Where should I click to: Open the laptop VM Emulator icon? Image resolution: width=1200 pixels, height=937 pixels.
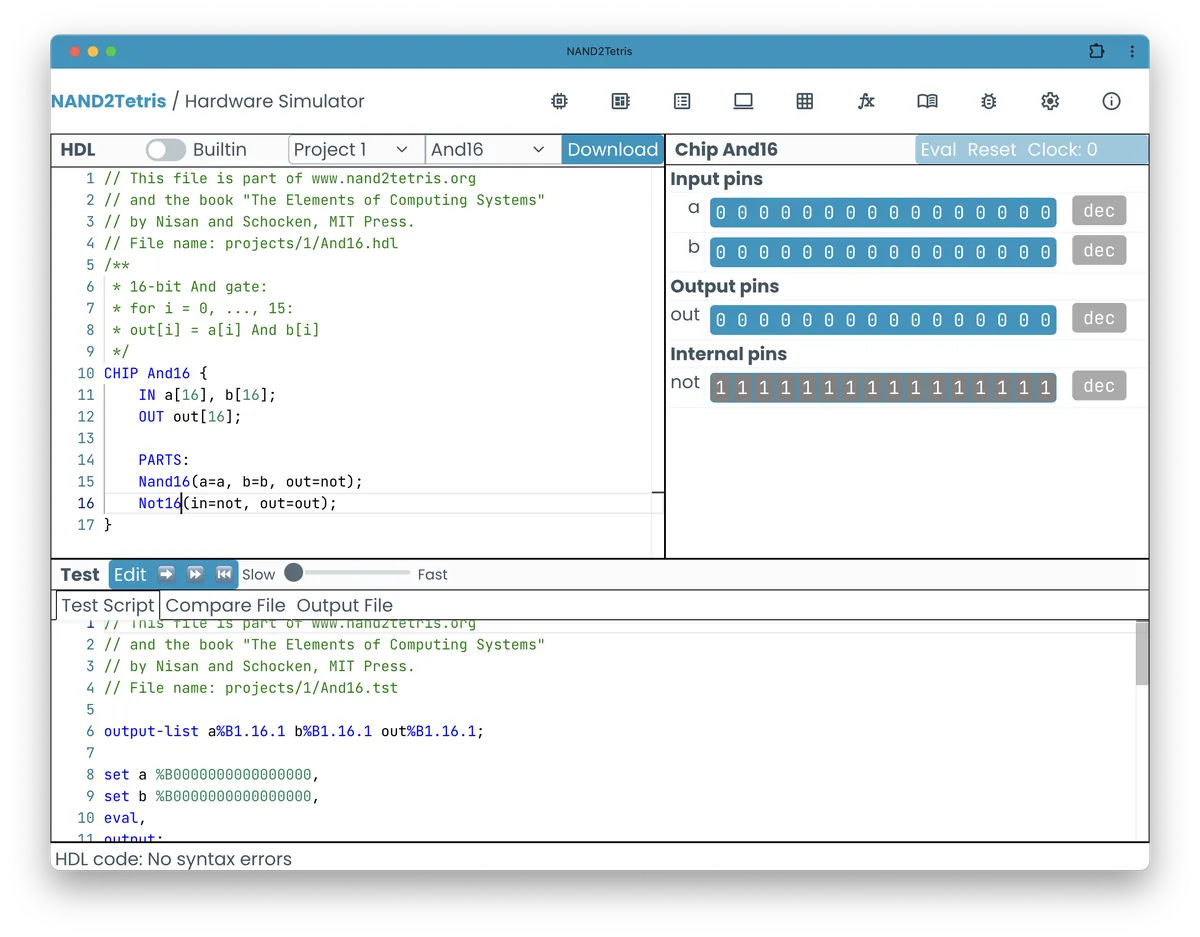click(x=743, y=101)
